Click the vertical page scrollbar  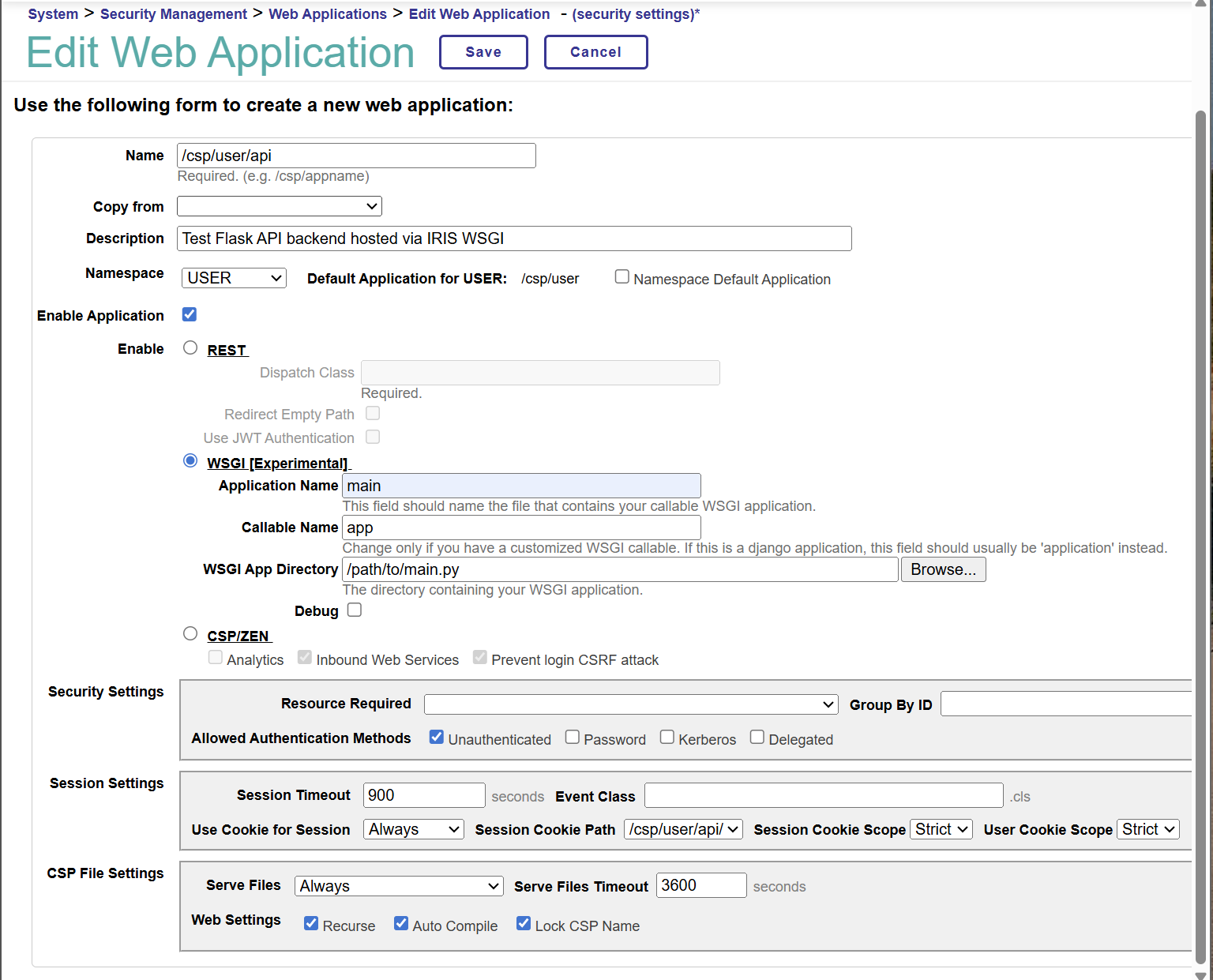1200,474
